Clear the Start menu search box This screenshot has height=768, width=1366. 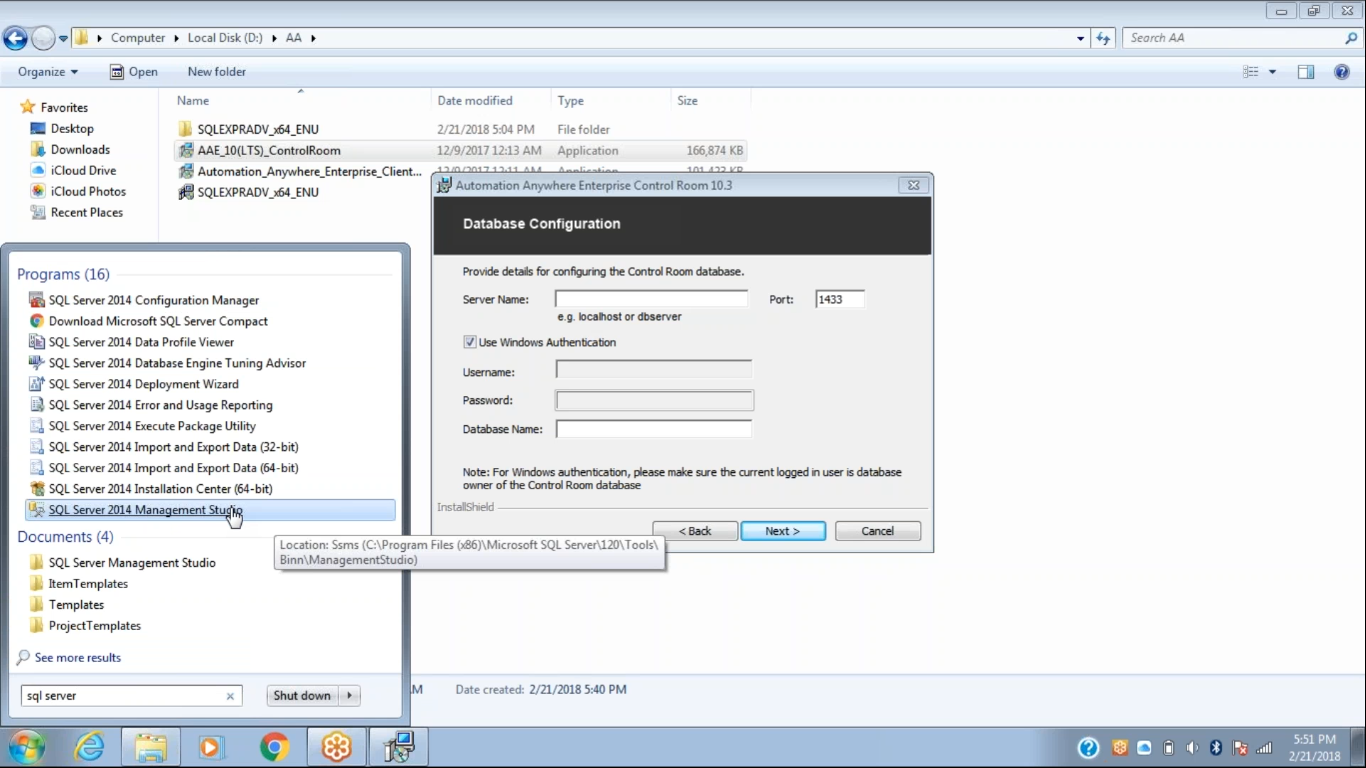(x=230, y=696)
